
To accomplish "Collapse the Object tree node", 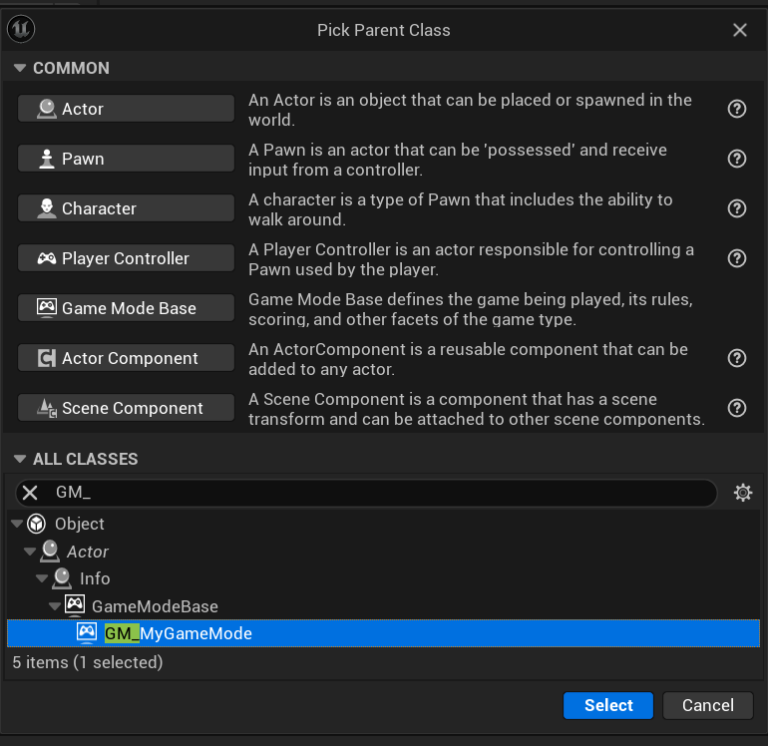I will click(x=17, y=524).
